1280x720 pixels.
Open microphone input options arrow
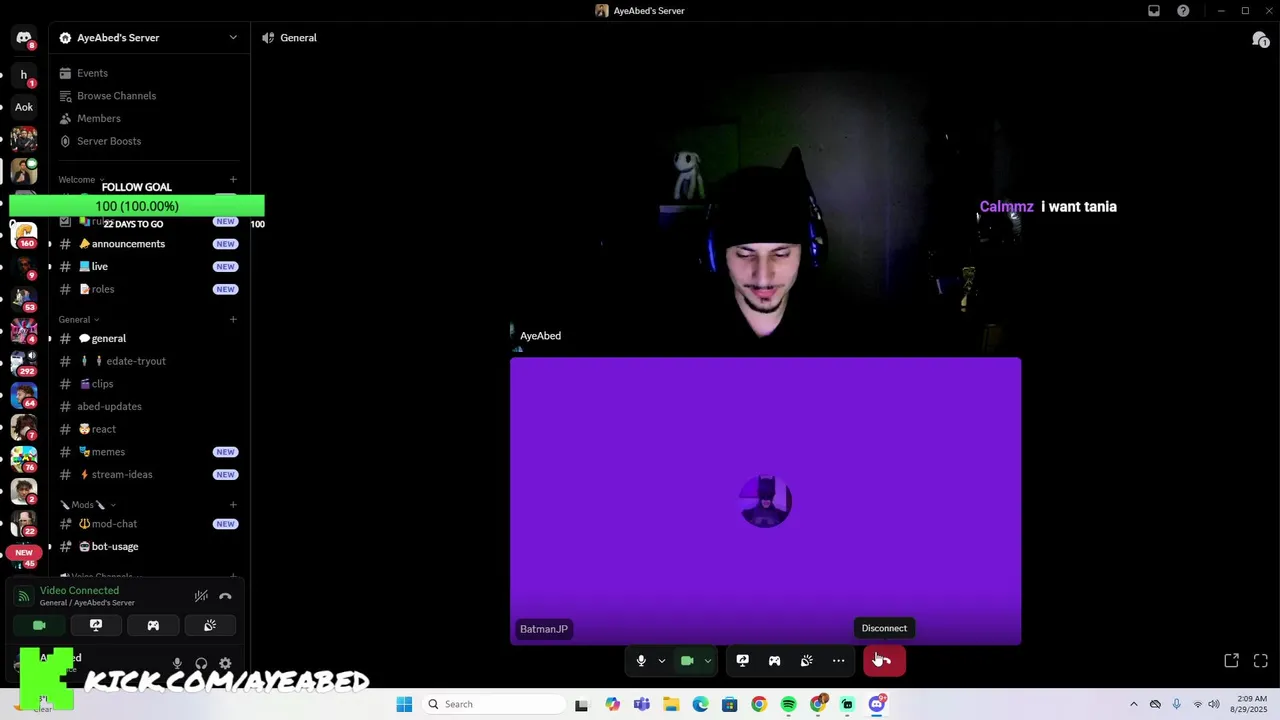point(661,661)
